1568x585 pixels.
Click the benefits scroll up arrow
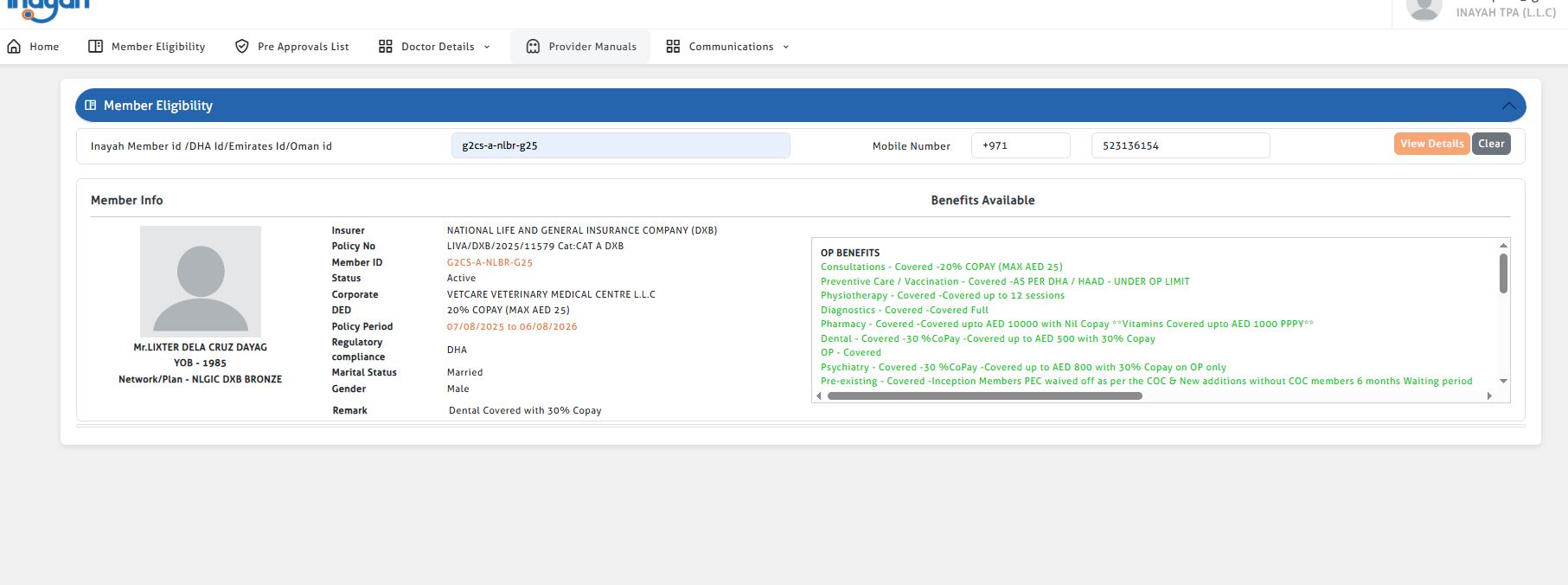coord(1503,245)
